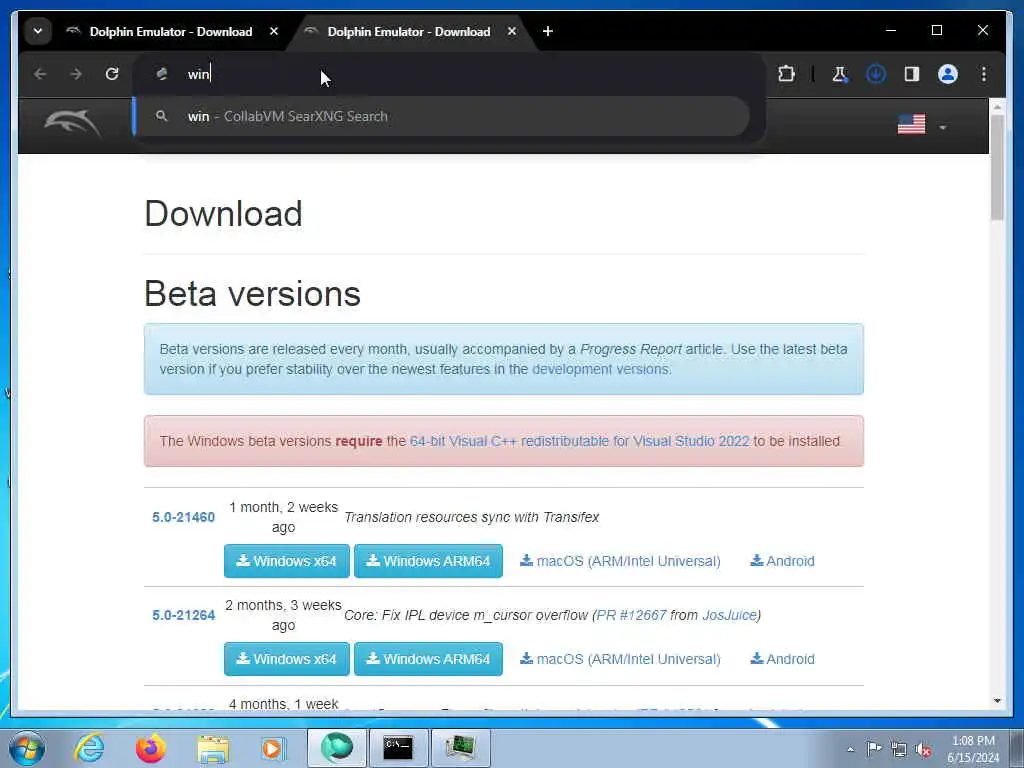Open the downloads icon in toolbar

click(x=876, y=74)
